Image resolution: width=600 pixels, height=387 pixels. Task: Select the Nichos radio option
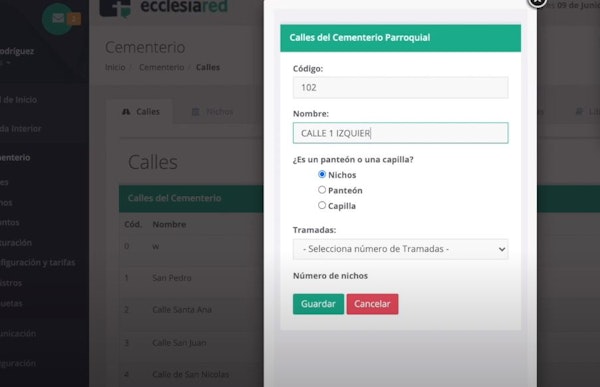pos(322,175)
